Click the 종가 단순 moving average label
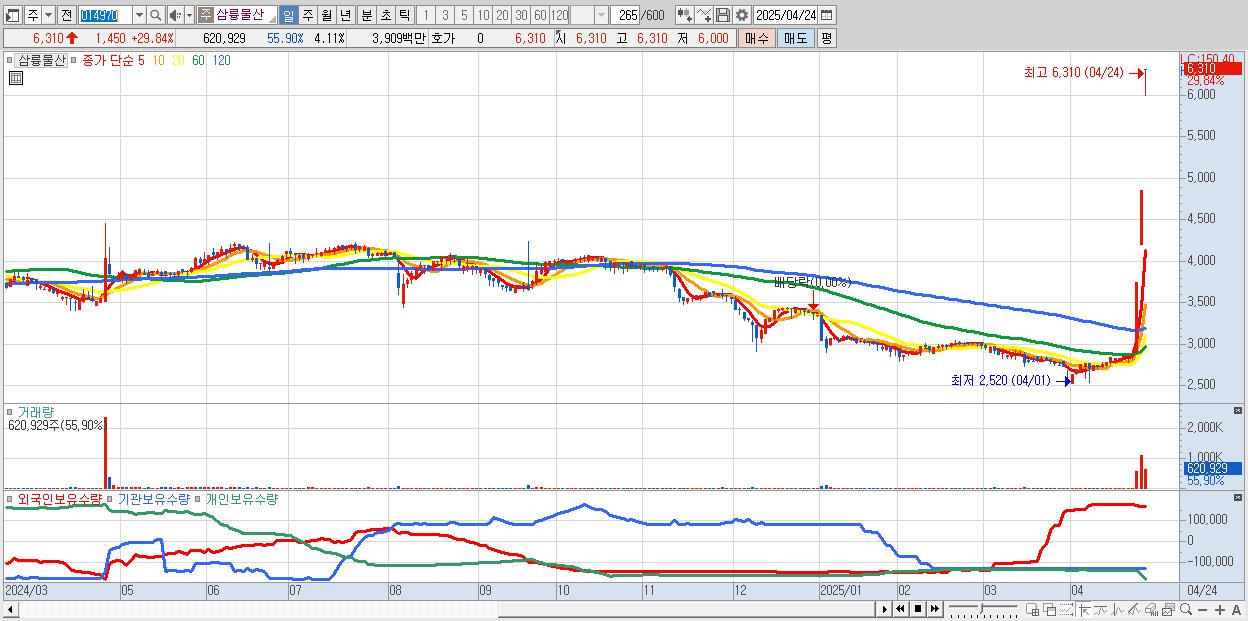The height and width of the screenshot is (621, 1248). click(x=106, y=60)
